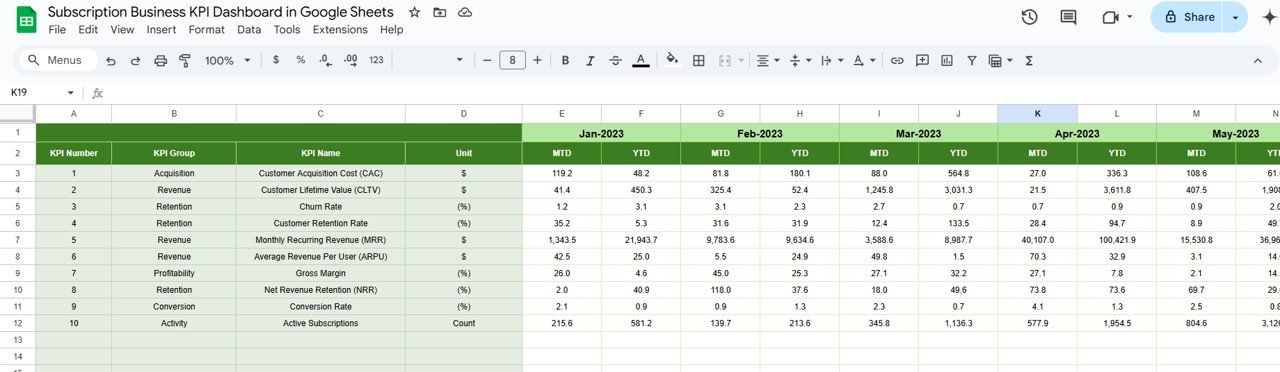Open vertical align dropdown
Image resolution: width=1280 pixels, height=372 pixels.
point(800,61)
